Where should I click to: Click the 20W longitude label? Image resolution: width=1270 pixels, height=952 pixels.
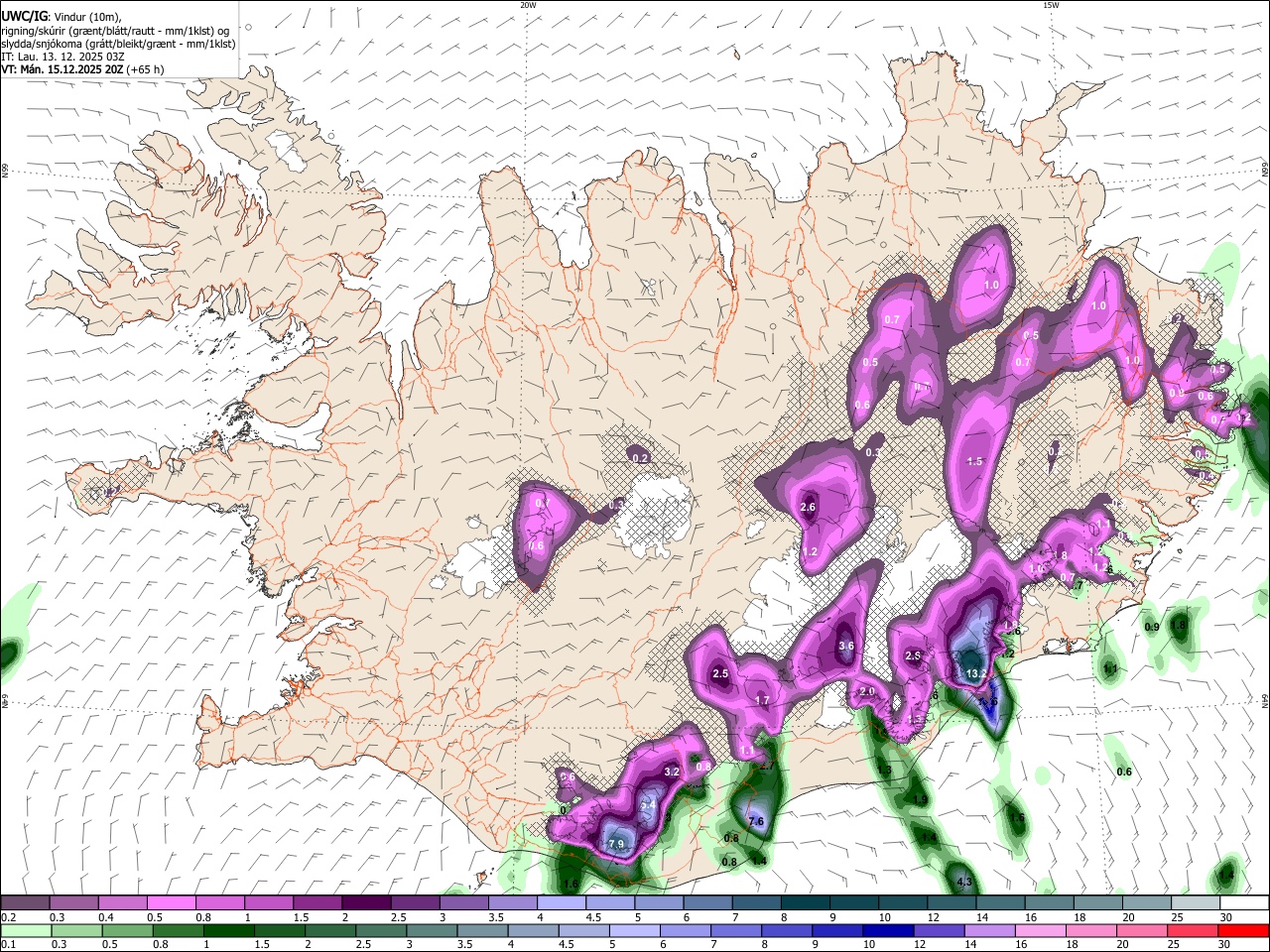coord(529,5)
